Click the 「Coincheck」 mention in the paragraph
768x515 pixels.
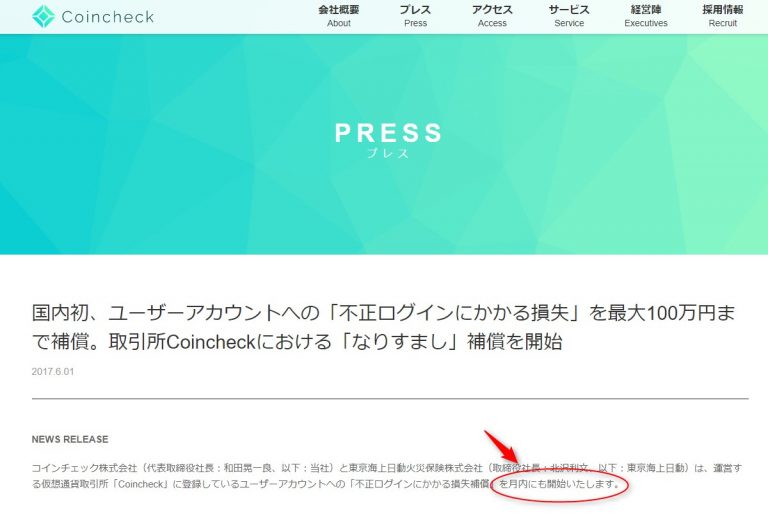pyautogui.click(x=140, y=484)
